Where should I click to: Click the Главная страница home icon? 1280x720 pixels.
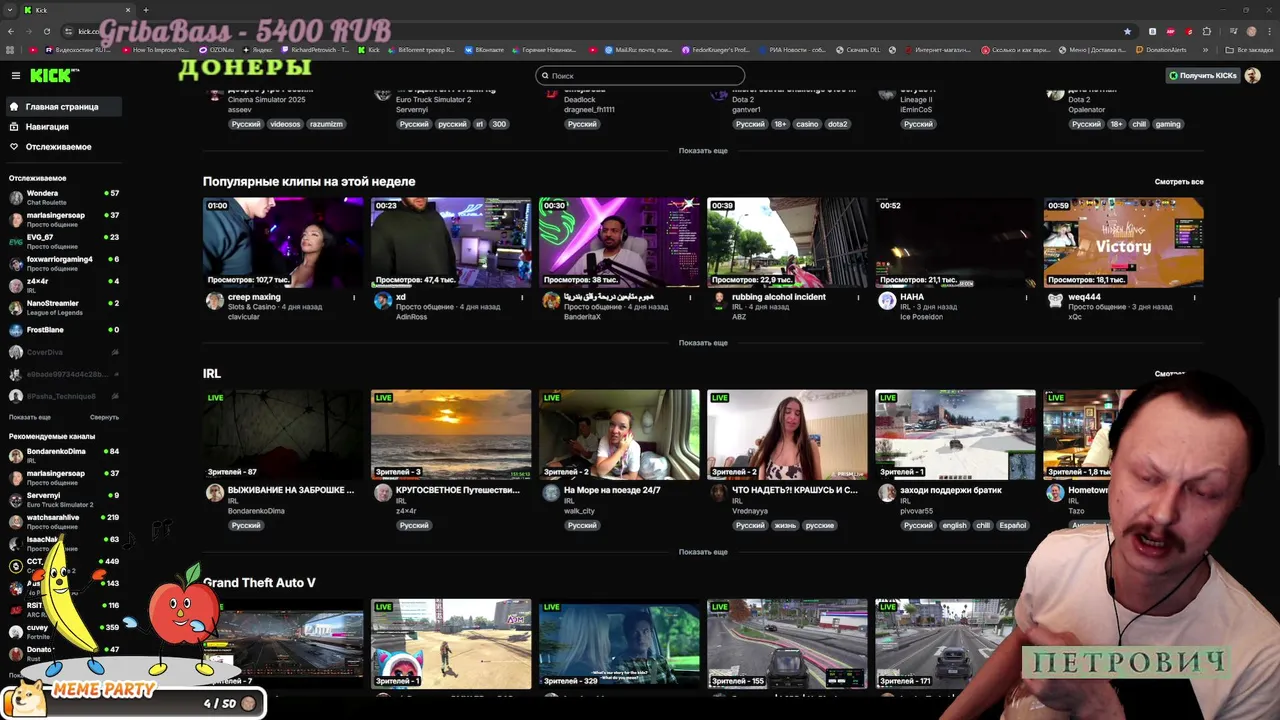14,106
